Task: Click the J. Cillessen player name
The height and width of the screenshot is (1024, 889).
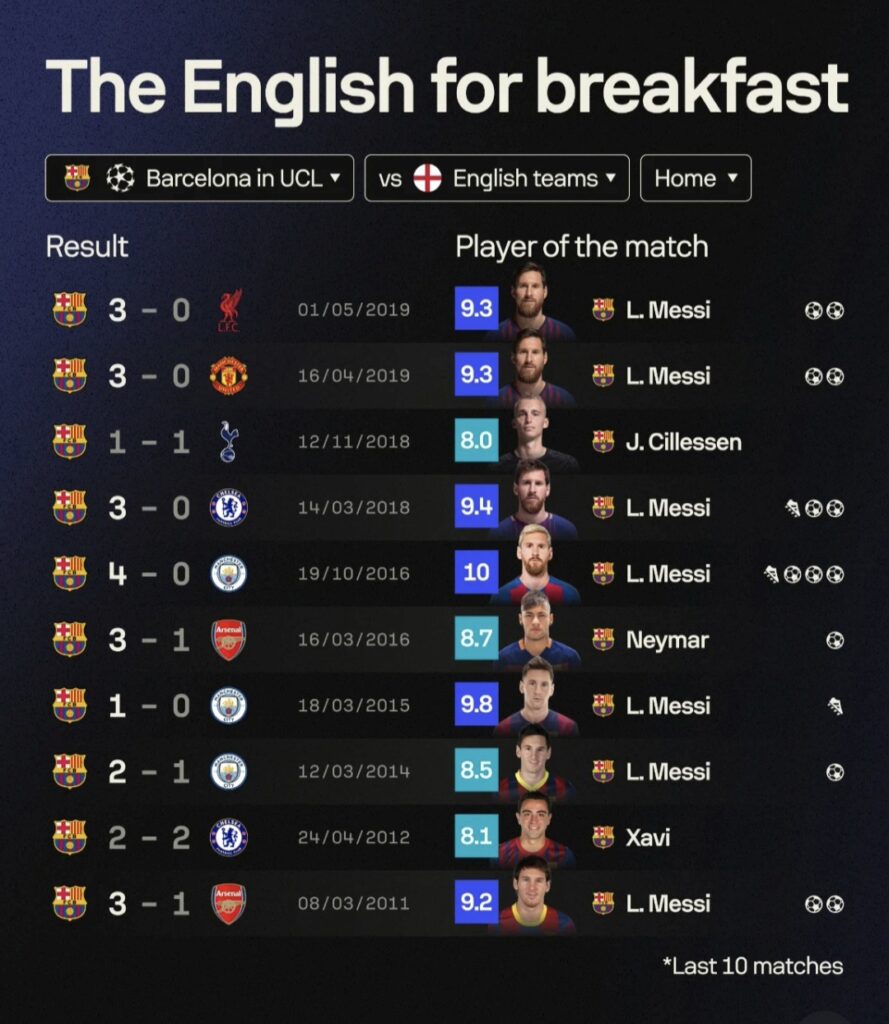Action: [683, 442]
